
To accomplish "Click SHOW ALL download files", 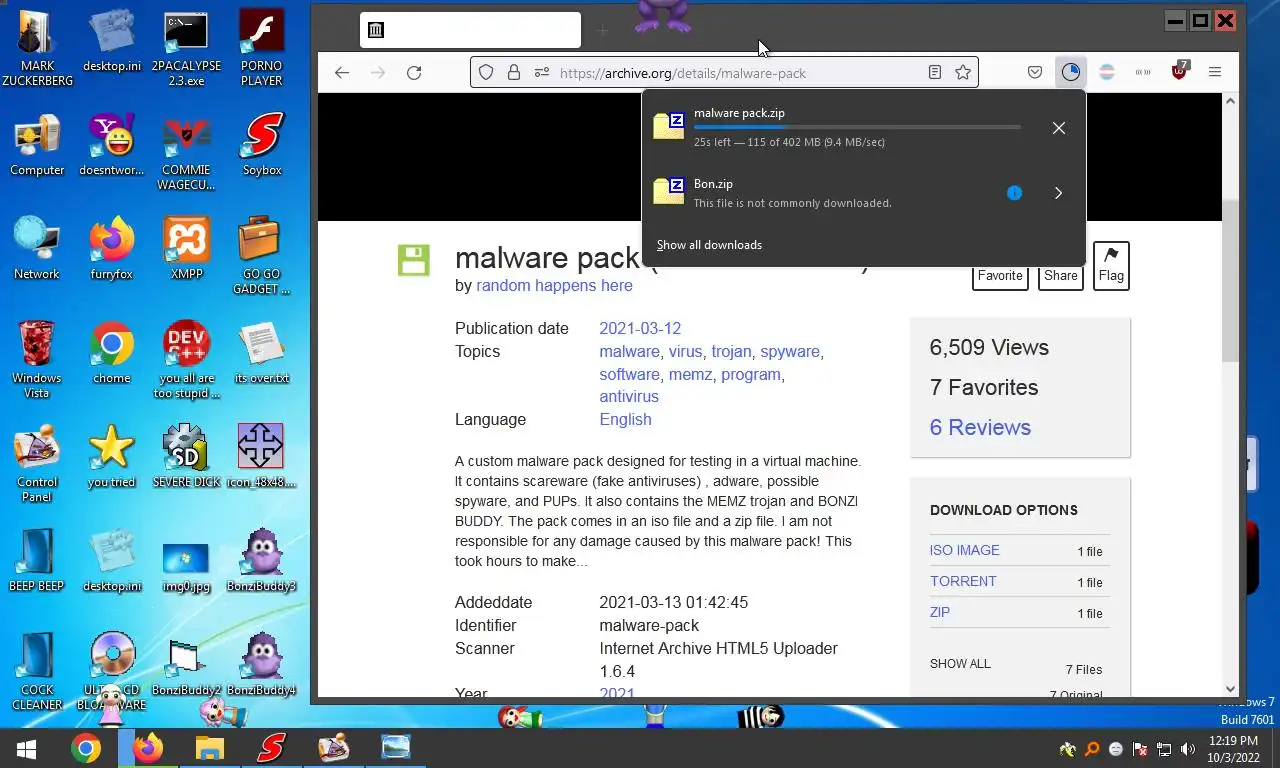I will [x=960, y=664].
